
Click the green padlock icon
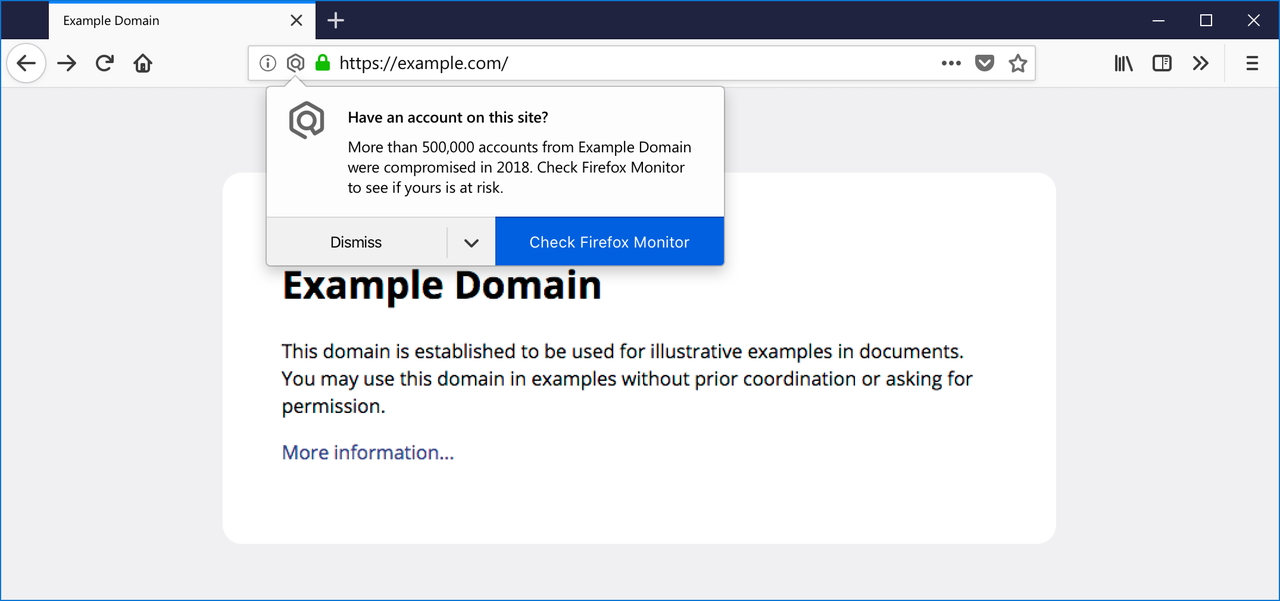click(x=321, y=62)
